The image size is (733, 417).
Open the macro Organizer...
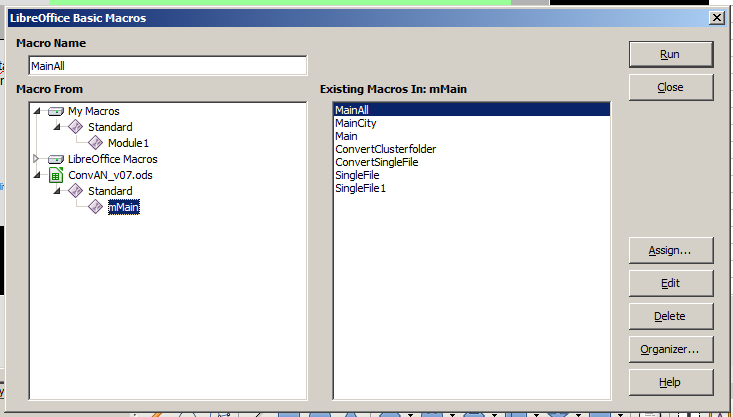(x=671, y=349)
